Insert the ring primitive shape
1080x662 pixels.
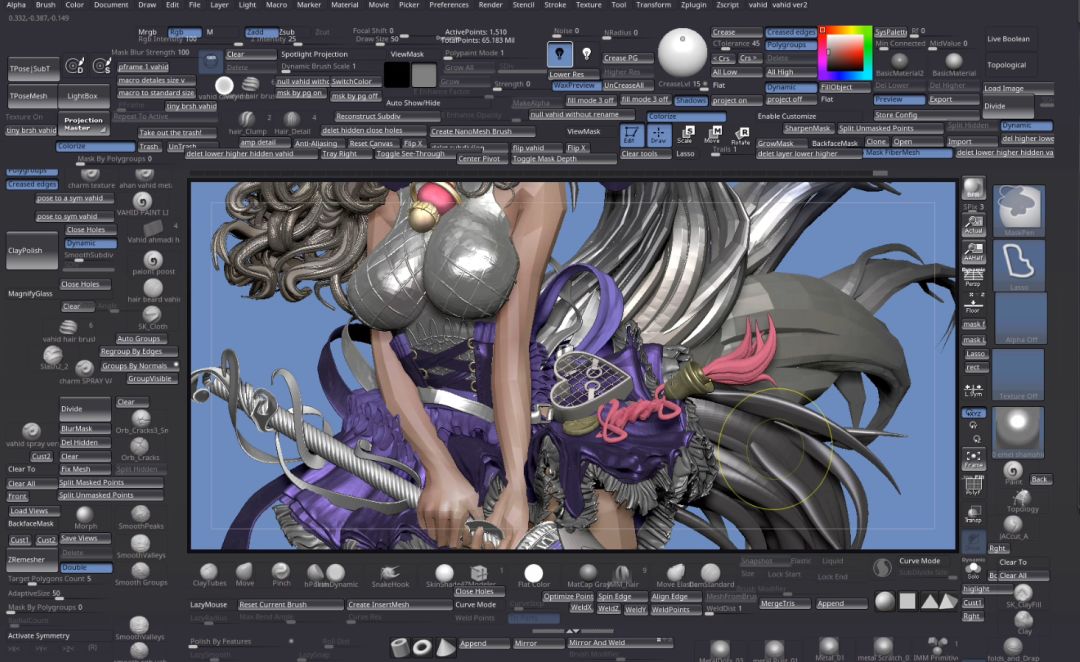tap(422, 647)
